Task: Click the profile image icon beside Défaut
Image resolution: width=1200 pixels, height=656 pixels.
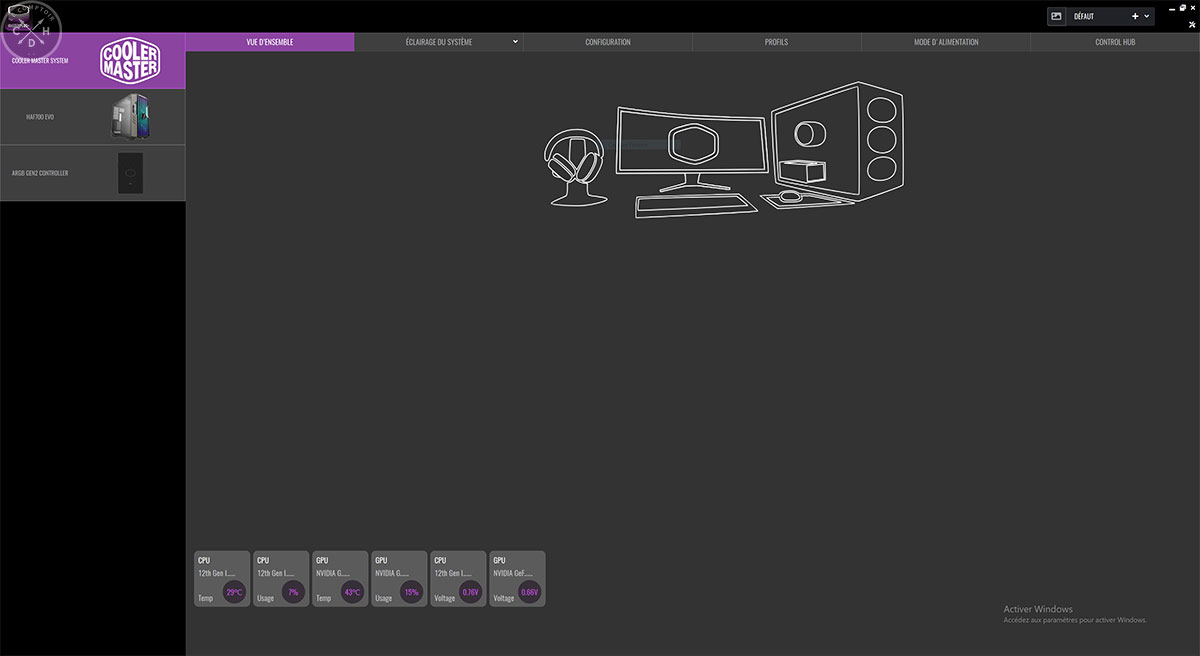Action: 1056,16
